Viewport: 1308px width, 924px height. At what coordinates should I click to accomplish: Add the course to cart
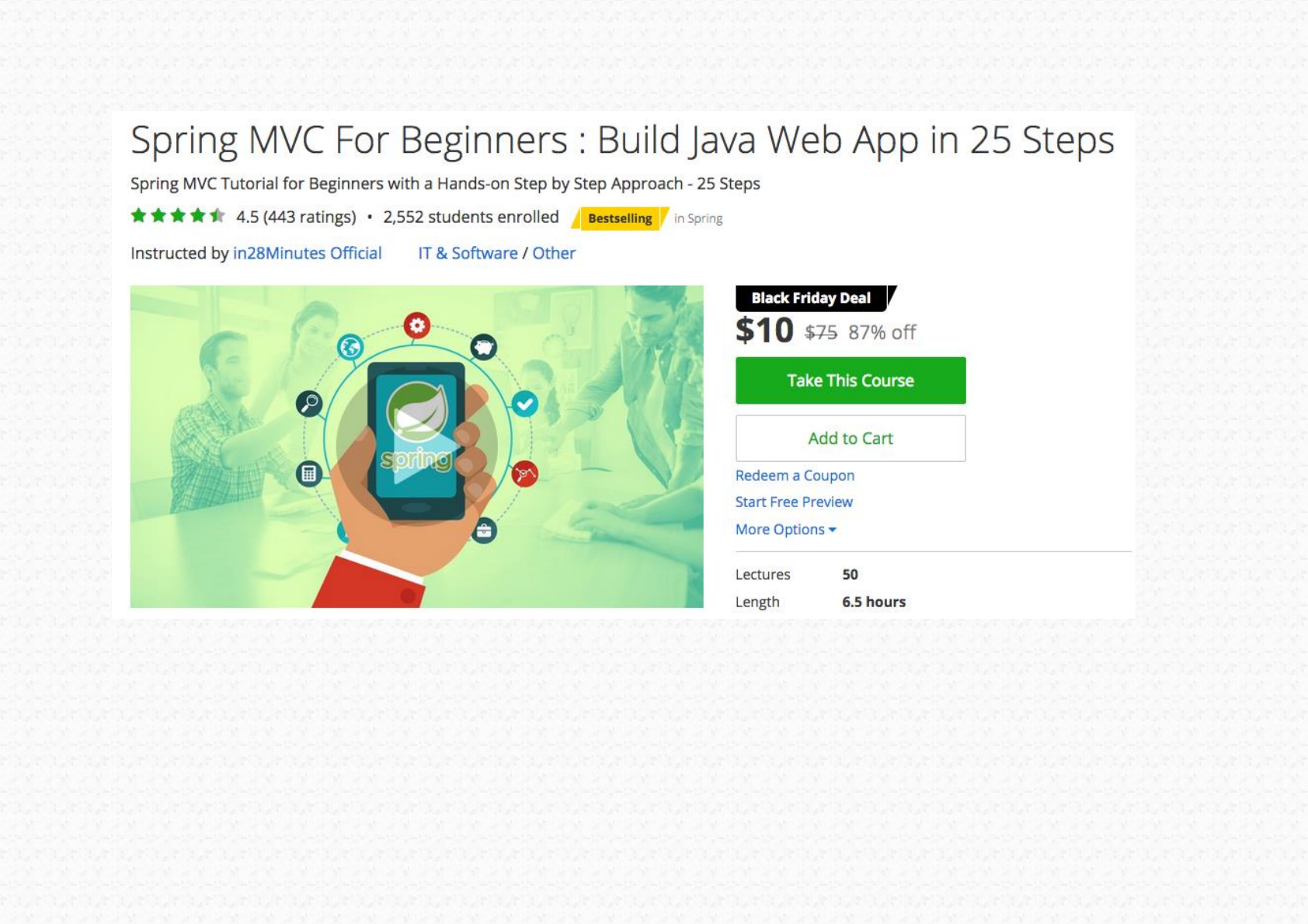851,438
